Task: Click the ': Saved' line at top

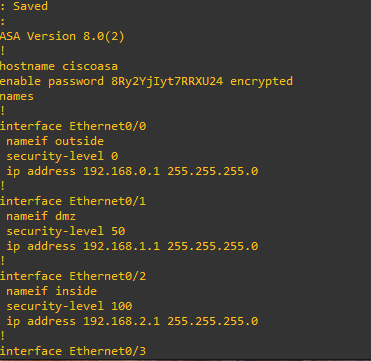Action: (x=24, y=6)
